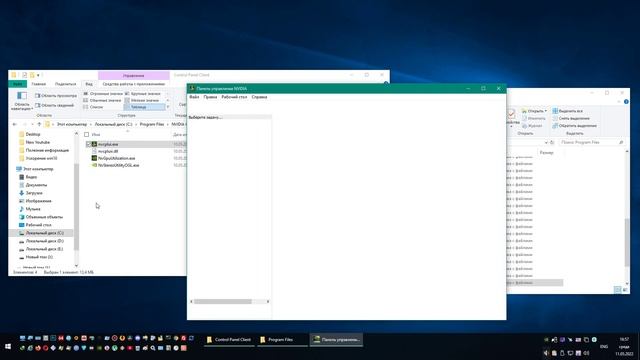This screenshot has width=640, height=360.
Task: Open the Средства работы с приложениями tab
Action: click(133, 84)
